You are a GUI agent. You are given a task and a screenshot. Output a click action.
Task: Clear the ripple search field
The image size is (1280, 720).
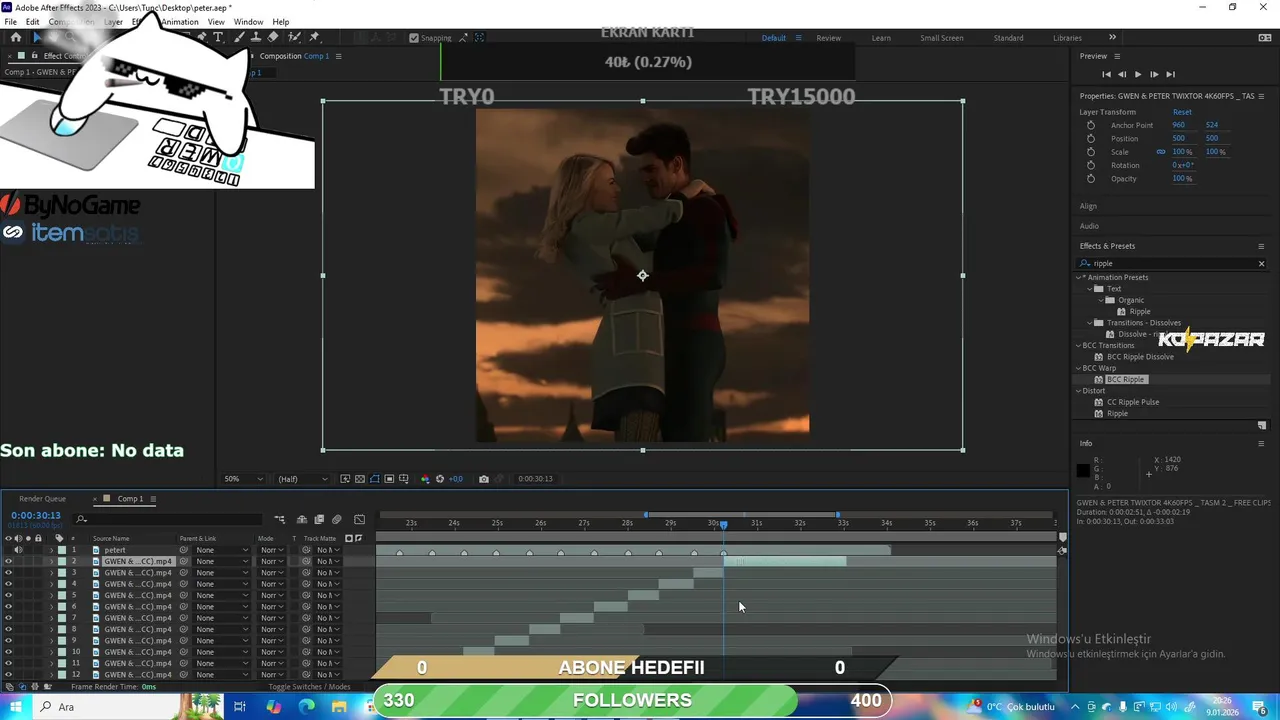click(x=1261, y=264)
